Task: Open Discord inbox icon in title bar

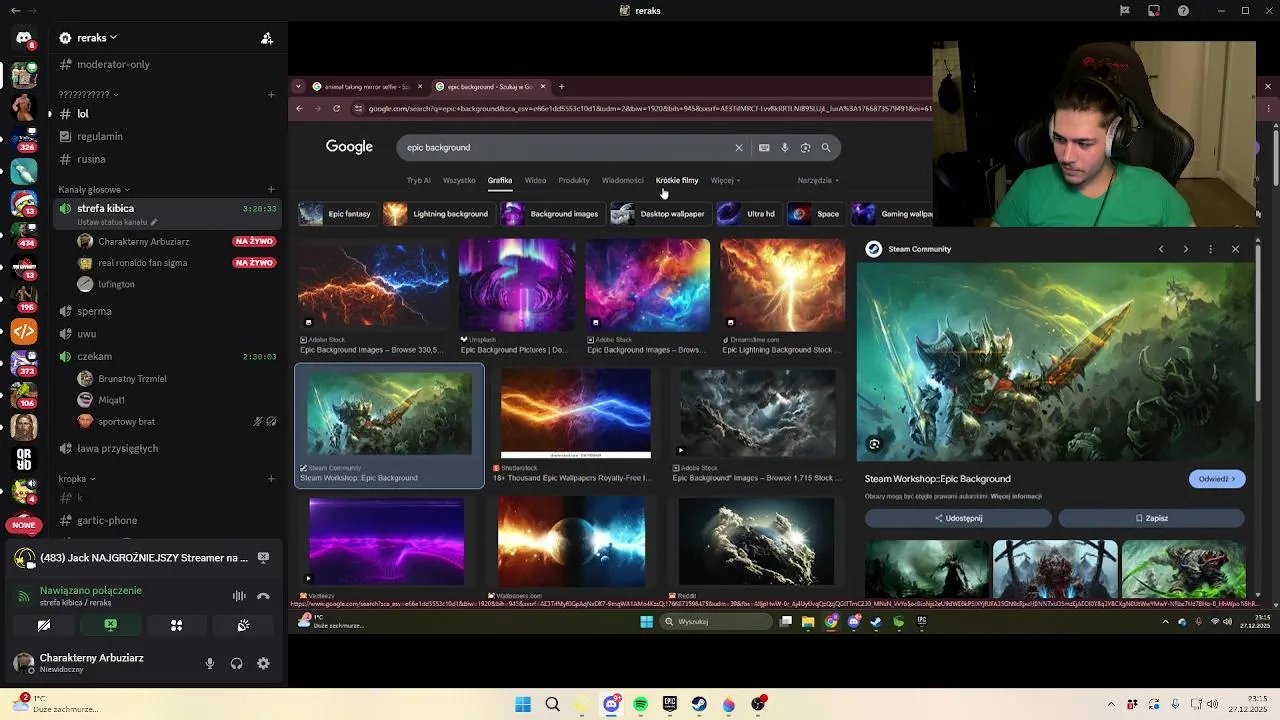Action: pos(1154,11)
